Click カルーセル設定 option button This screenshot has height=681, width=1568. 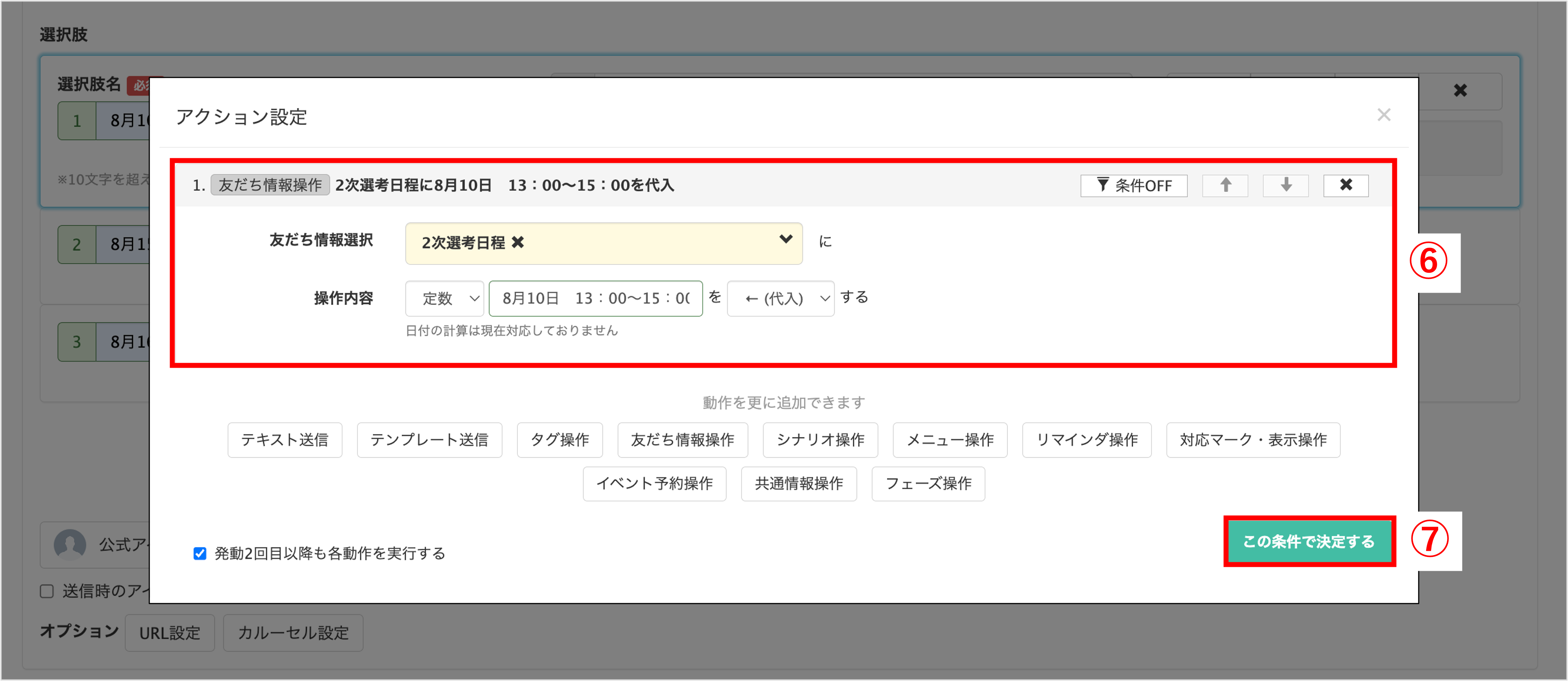click(x=293, y=633)
